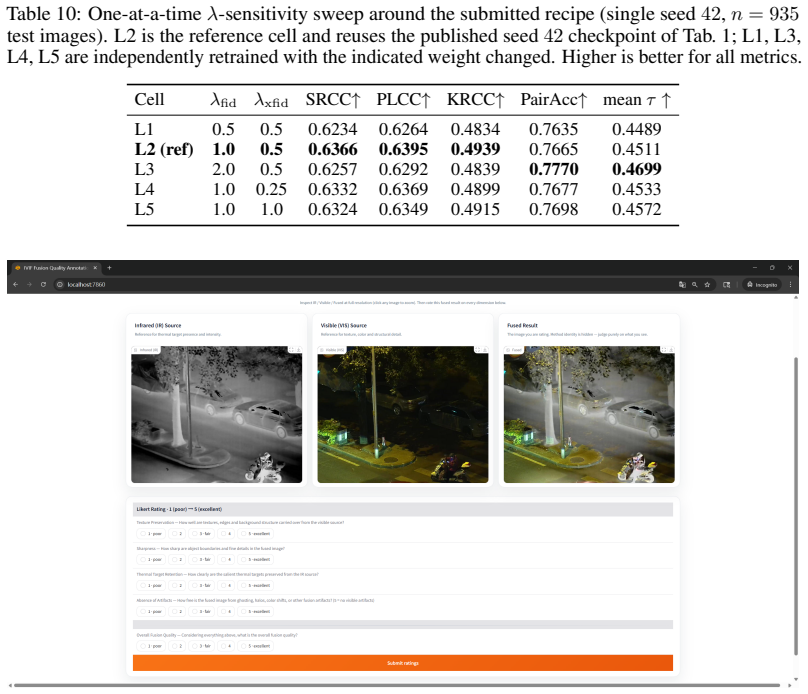Close the IVIF Fusion Quality Annotation tab
The image size is (808, 694).
pyautogui.click(x=95, y=268)
